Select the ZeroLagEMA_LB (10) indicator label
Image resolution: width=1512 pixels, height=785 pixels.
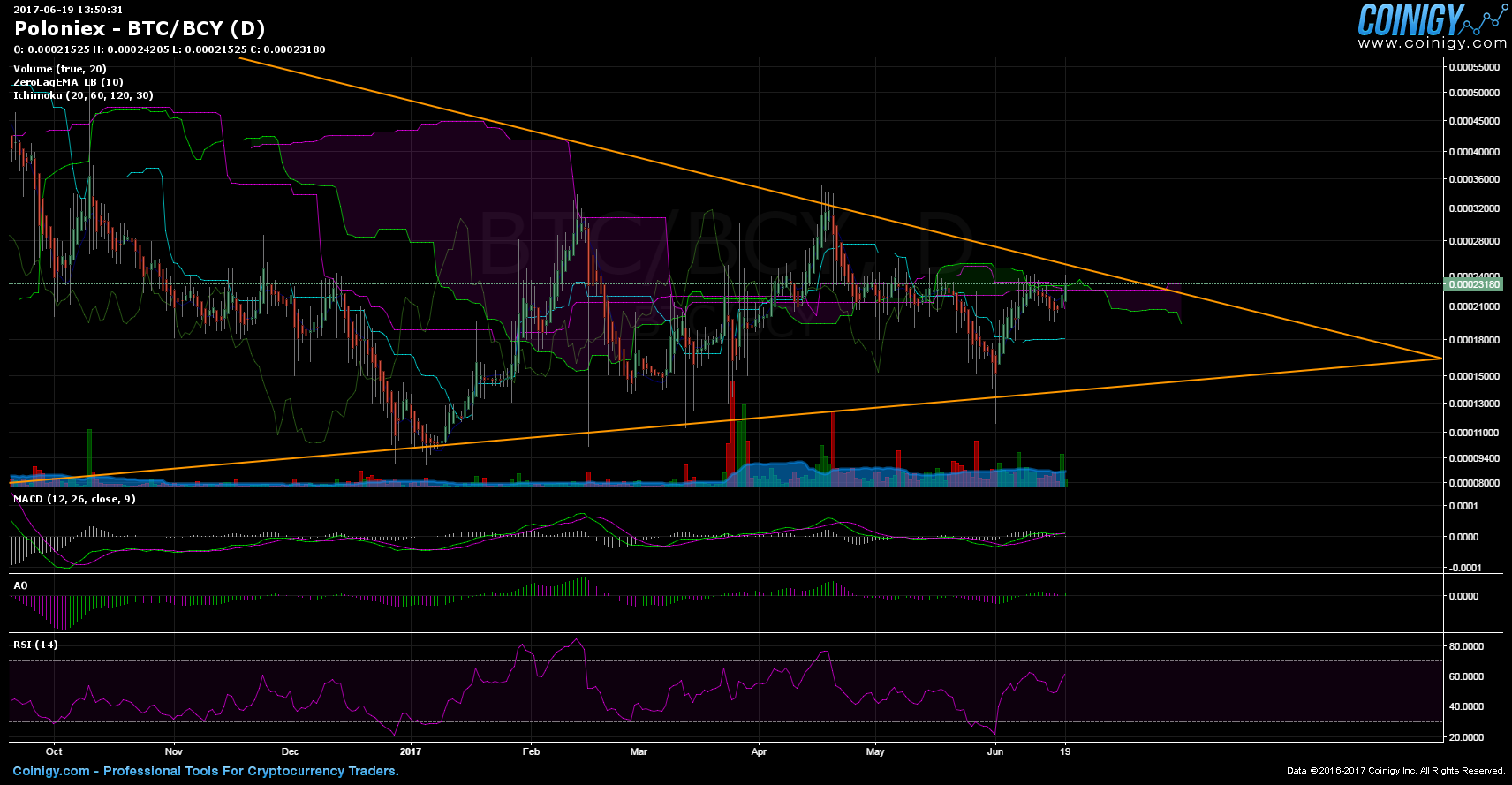pyautogui.click(x=68, y=82)
